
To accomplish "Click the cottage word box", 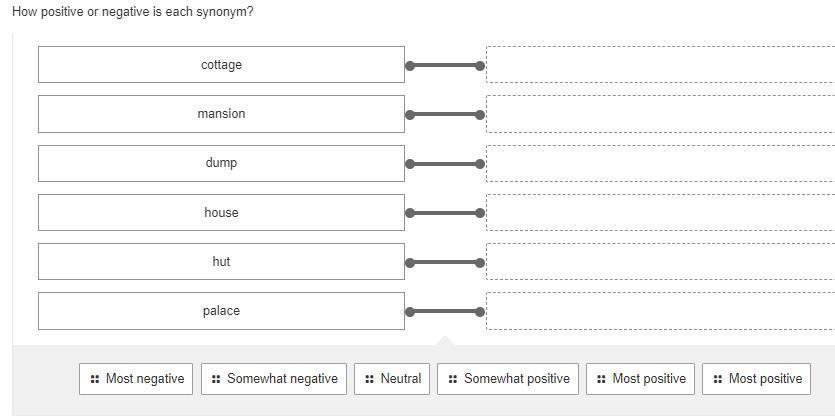I will (x=221, y=64).
